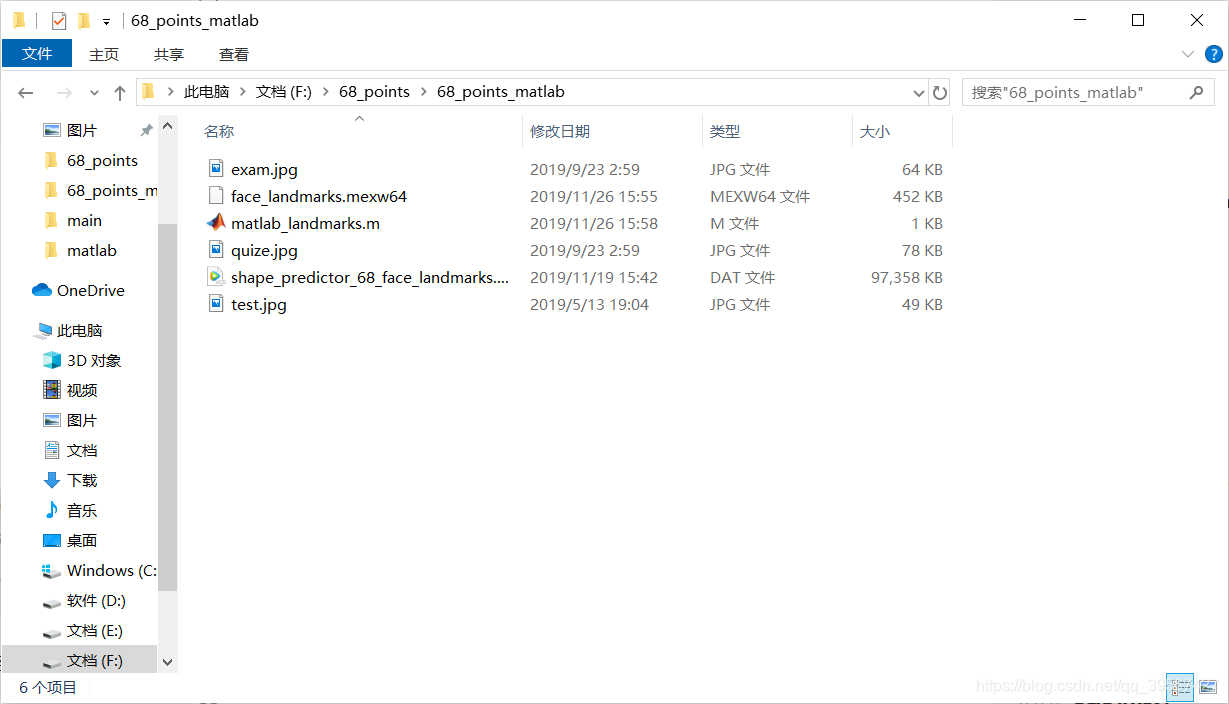Open recent locations dropdown arrow
Screen dimensions: 1229x704
(x=95, y=92)
